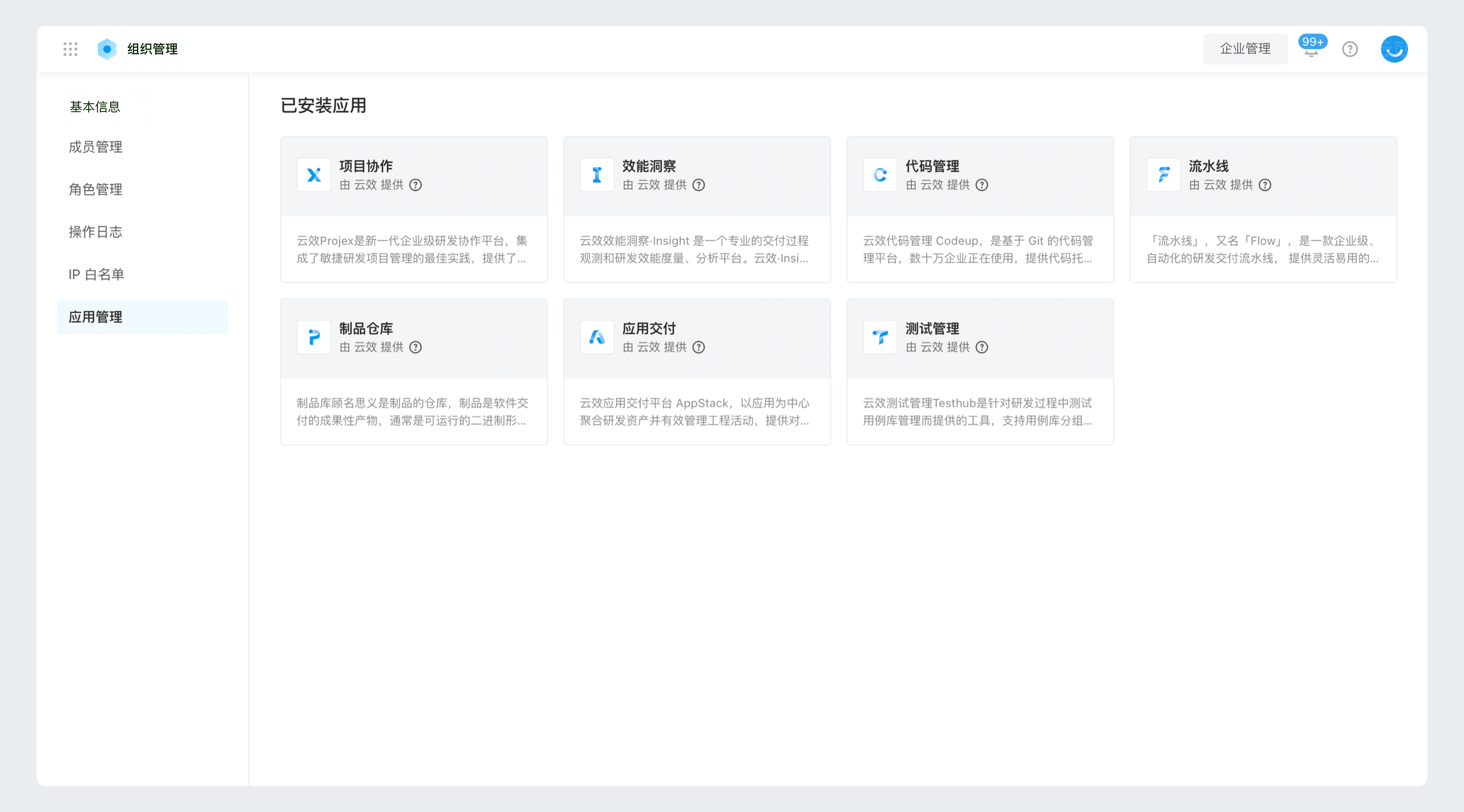Go to 基本信息 in sidebar
The width and height of the screenshot is (1464, 812).
pyautogui.click(x=95, y=107)
